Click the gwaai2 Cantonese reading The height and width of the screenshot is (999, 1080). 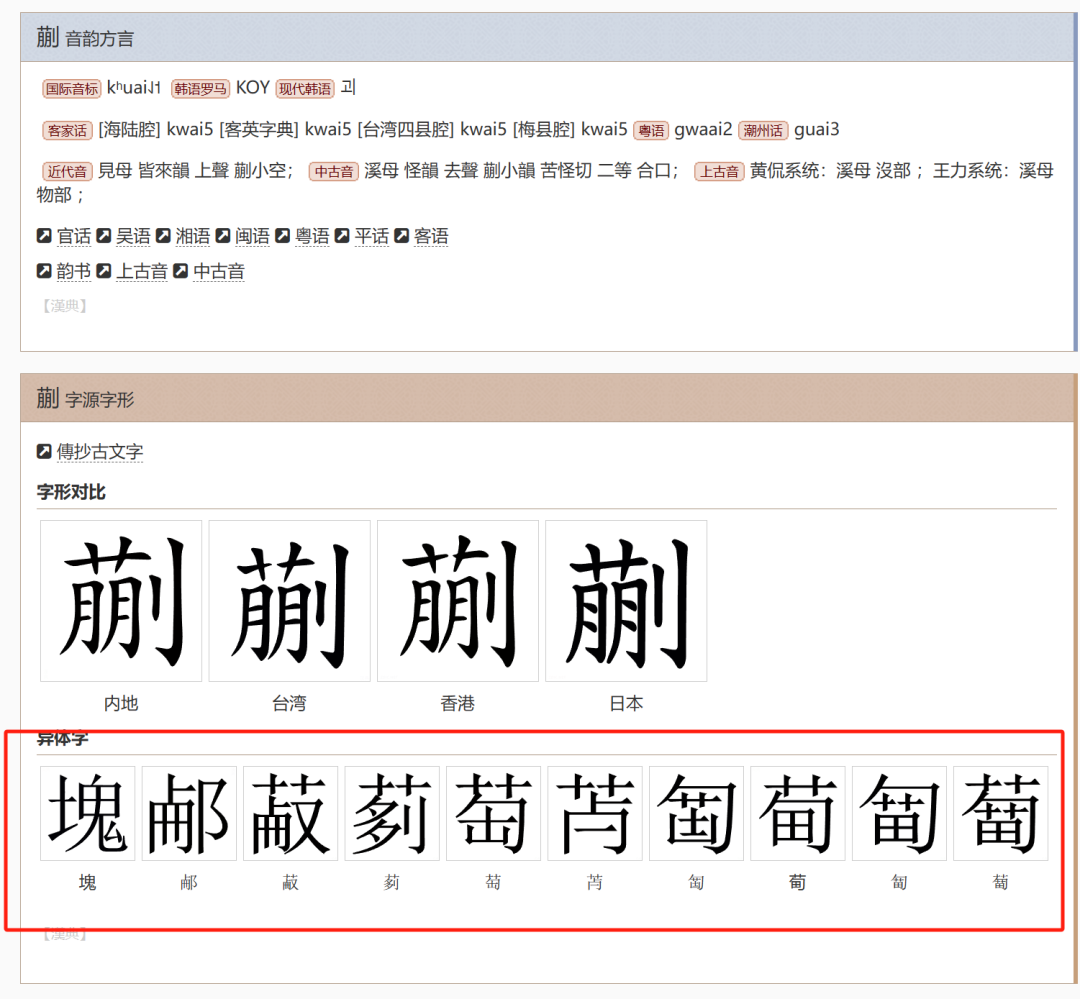[703, 130]
